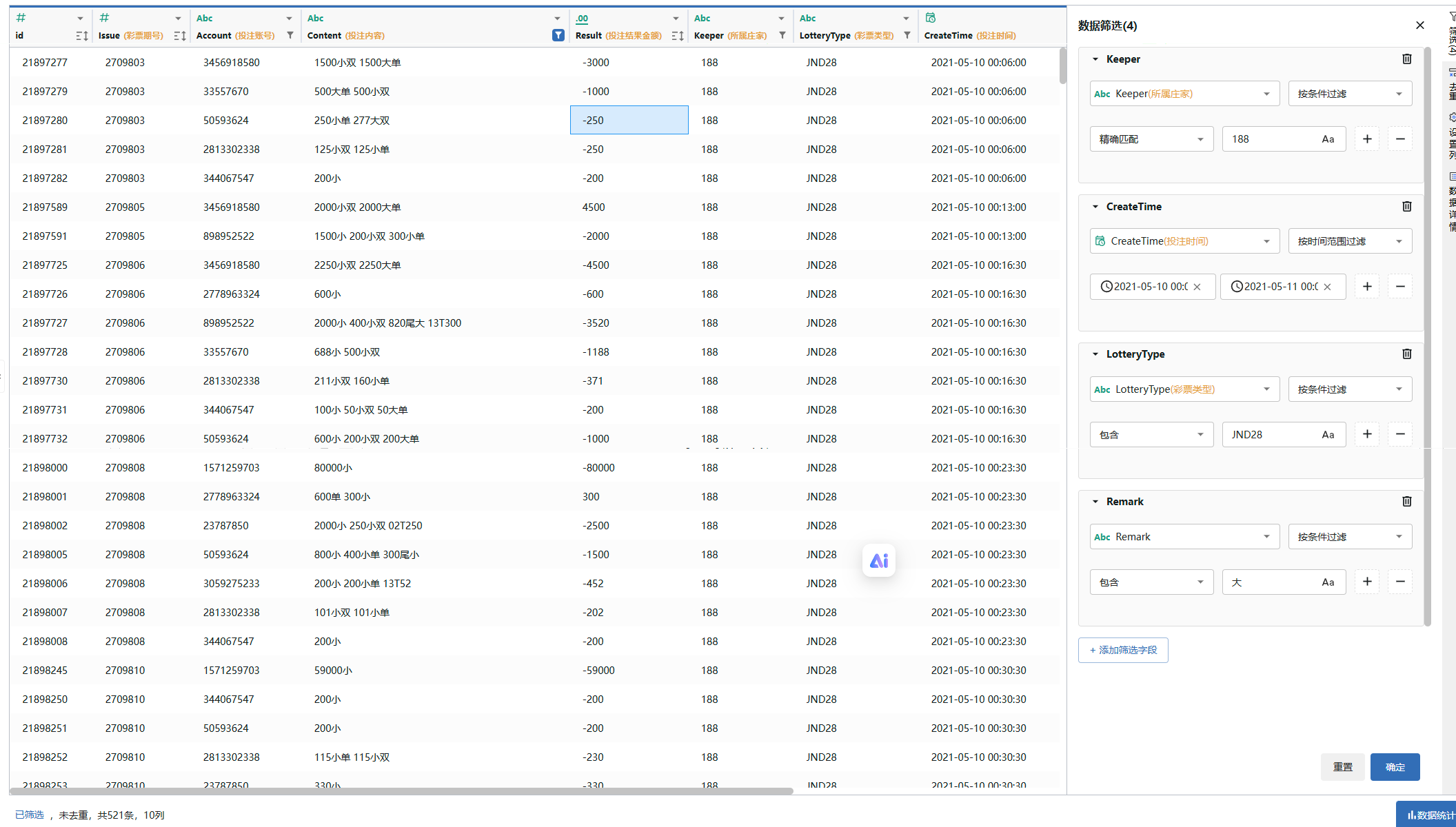
Task: Toggle Aa case matching for JND28 field
Action: [x=1328, y=435]
